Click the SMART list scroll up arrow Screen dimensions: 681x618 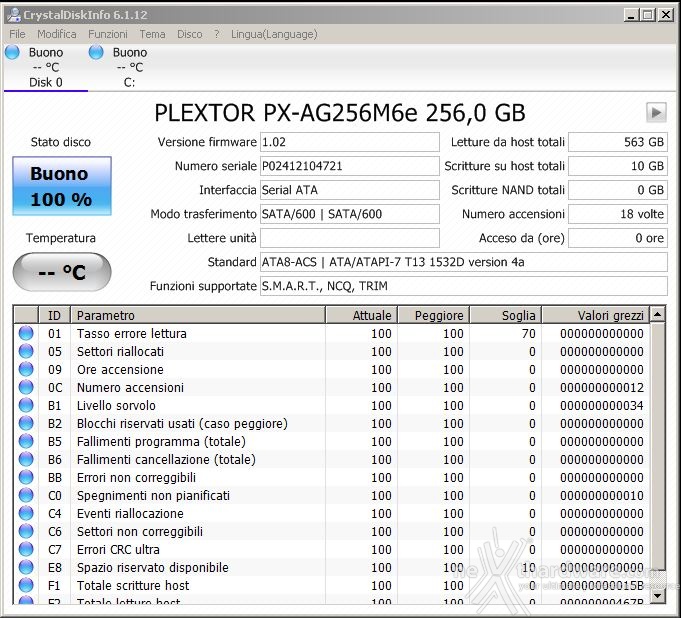point(658,314)
